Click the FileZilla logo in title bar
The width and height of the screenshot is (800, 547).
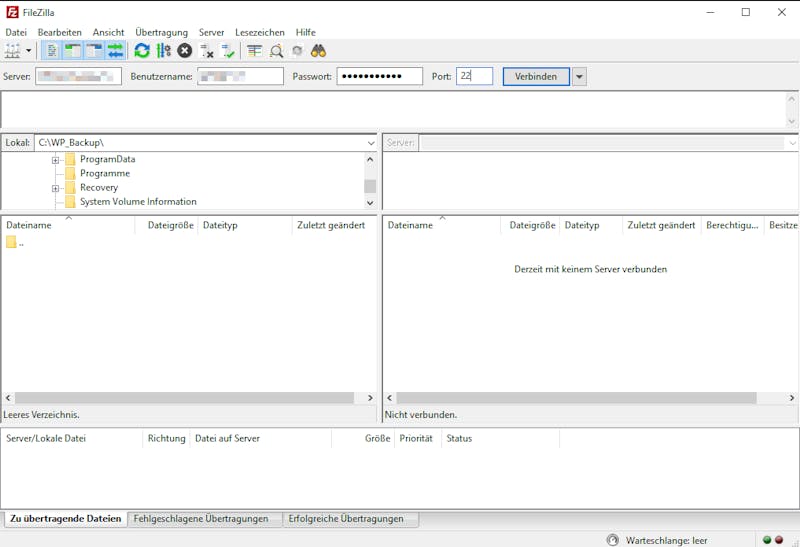(x=12, y=12)
